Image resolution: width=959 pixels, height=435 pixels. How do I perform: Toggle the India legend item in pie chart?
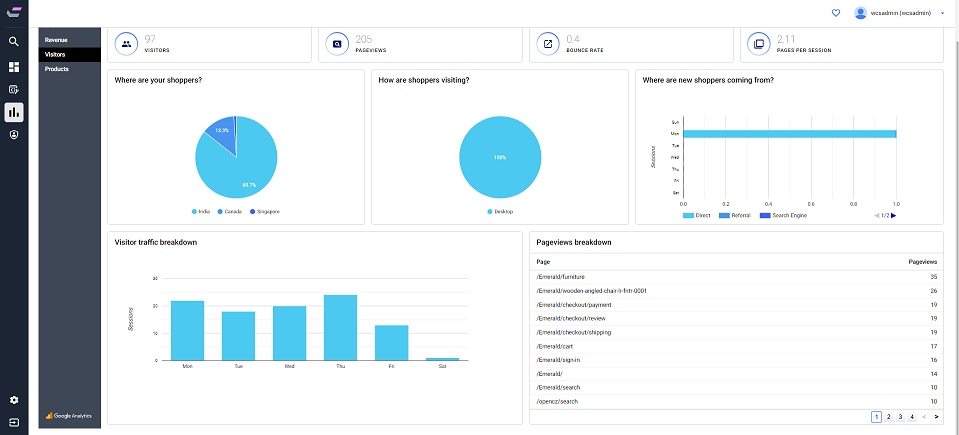(x=201, y=212)
